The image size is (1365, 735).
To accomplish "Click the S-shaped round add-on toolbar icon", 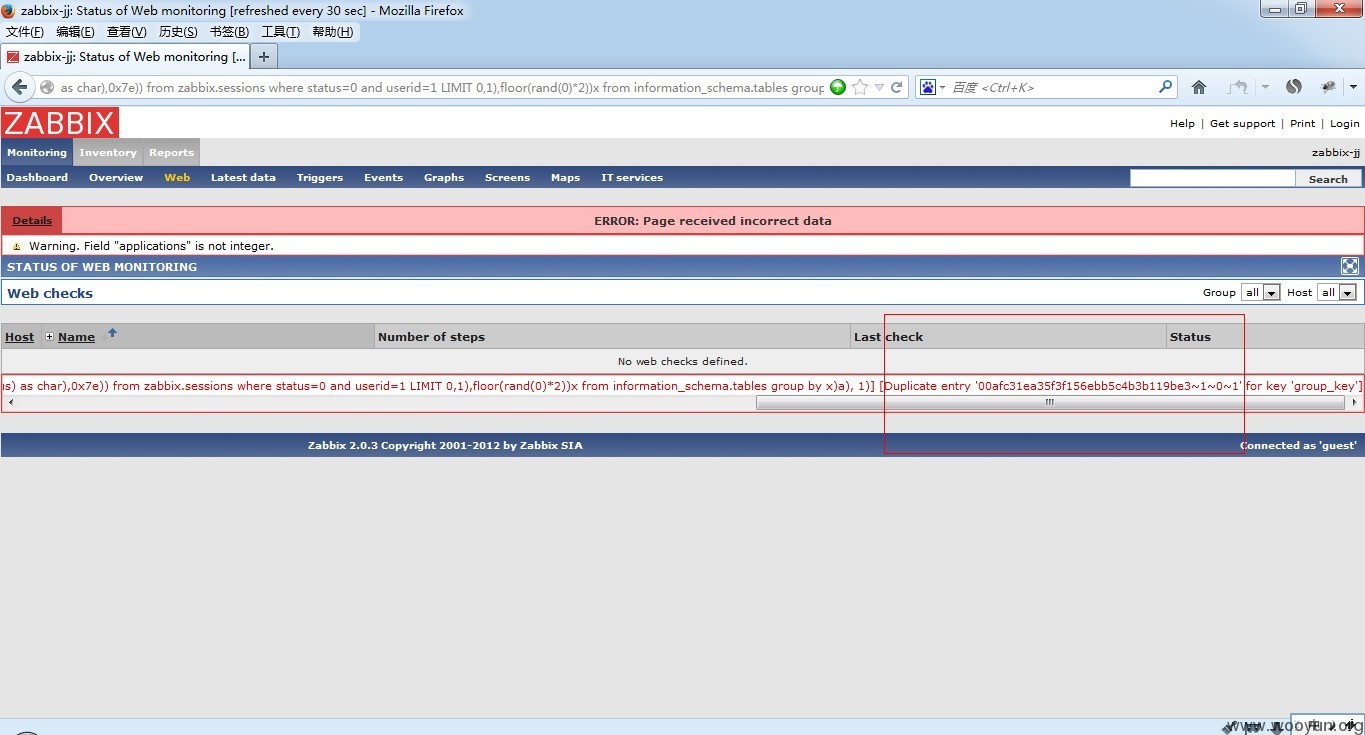I will (x=1294, y=87).
